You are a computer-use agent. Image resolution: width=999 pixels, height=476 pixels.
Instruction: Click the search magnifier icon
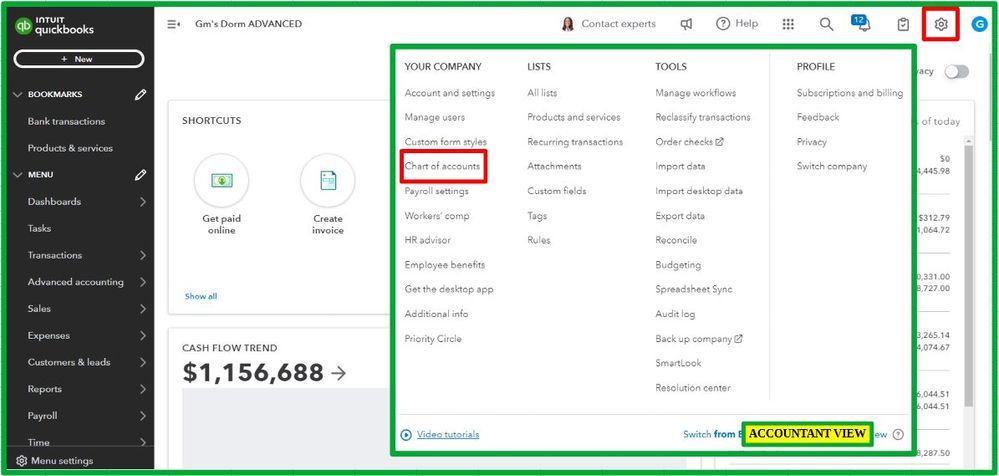pos(826,24)
